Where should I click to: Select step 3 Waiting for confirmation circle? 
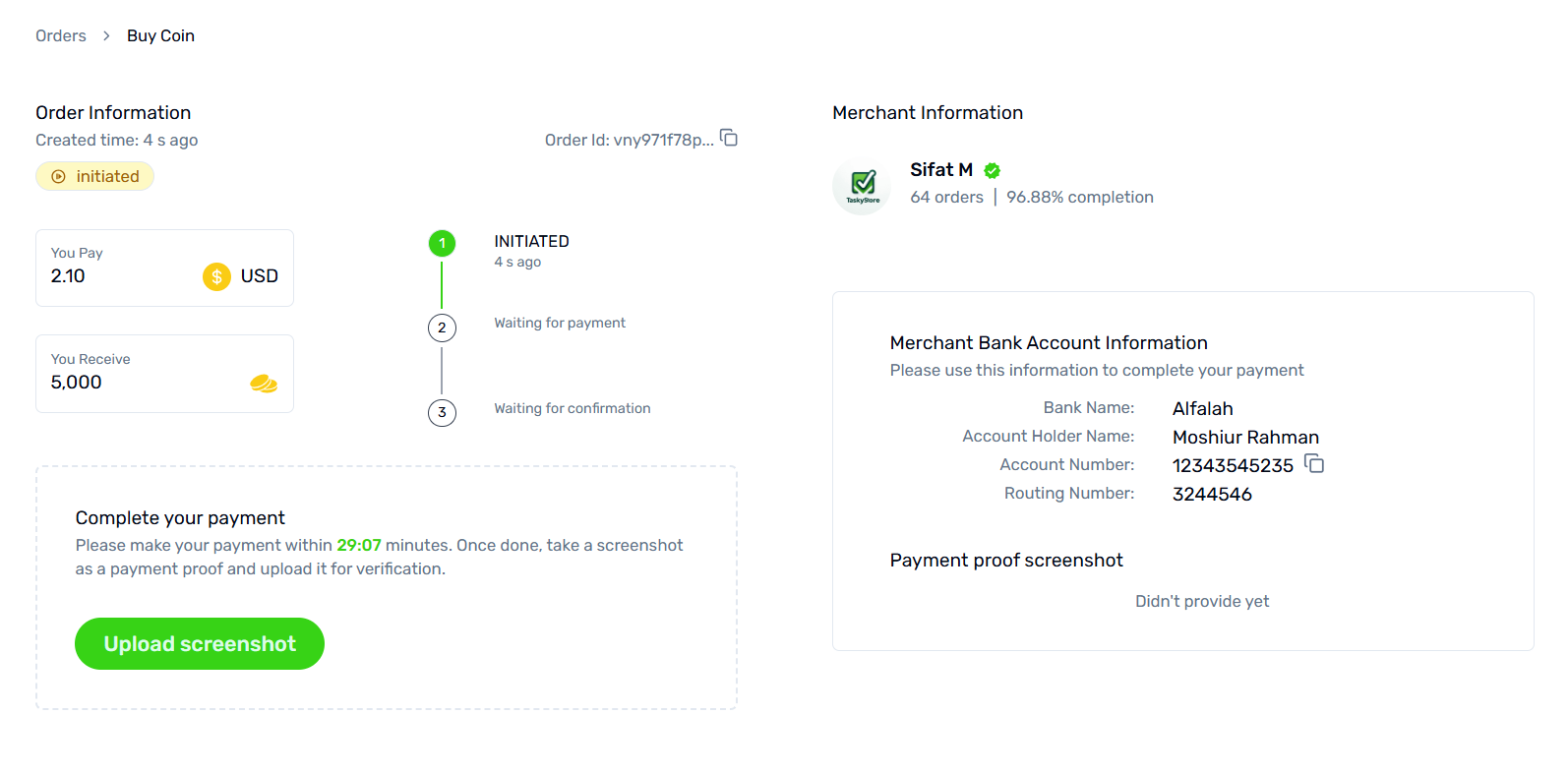tap(442, 412)
